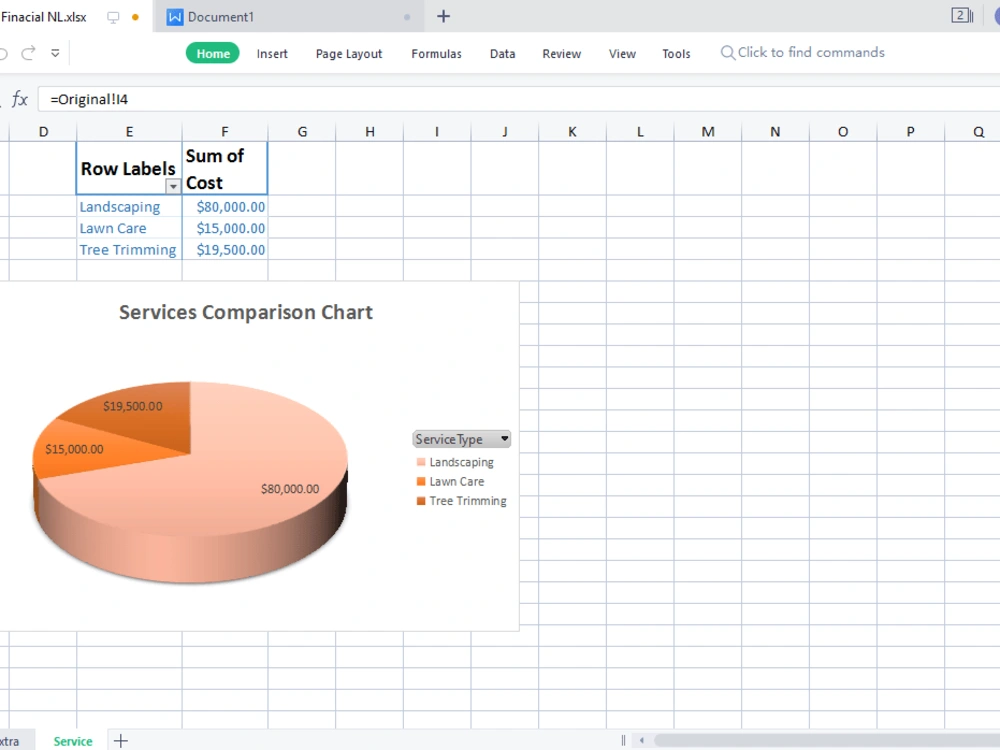Click the fx insert function icon
The image size is (1000, 750).
click(20, 99)
